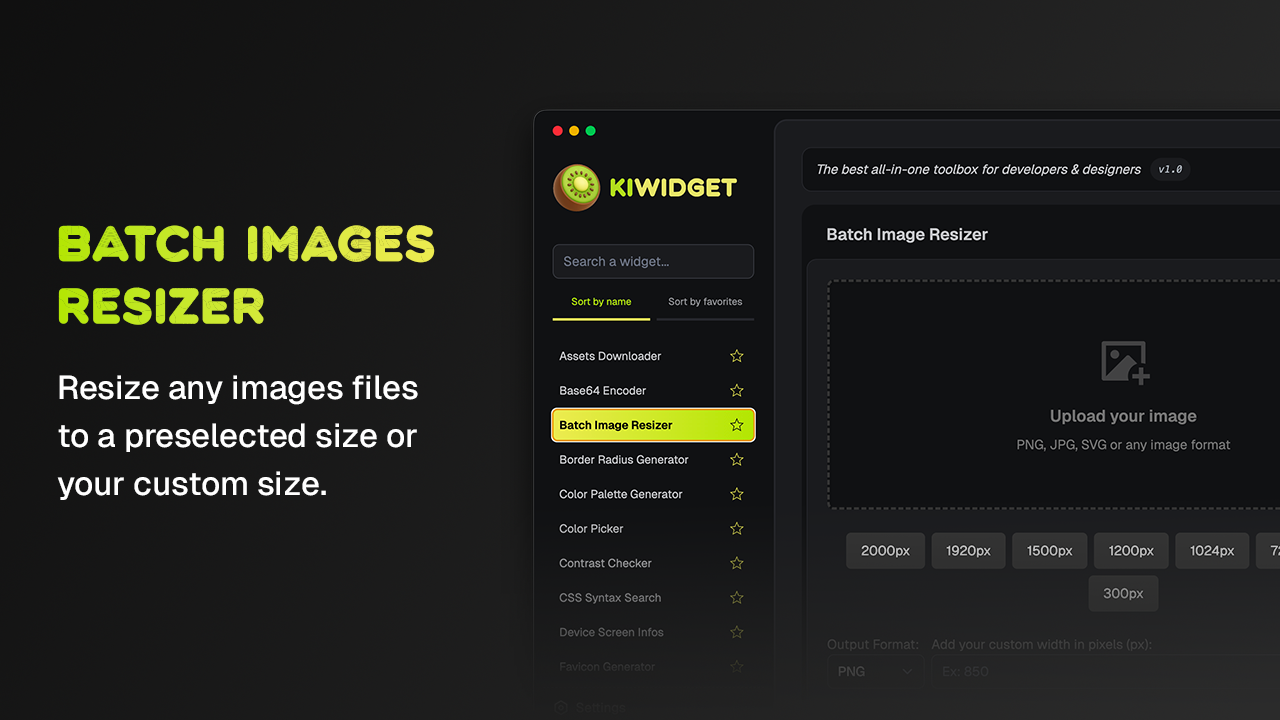
Task: Switch to the Sort by favorites tab
Action: coord(705,301)
